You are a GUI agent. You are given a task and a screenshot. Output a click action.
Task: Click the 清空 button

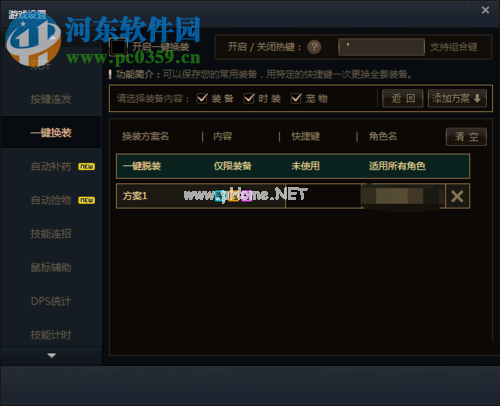coord(466,137)
